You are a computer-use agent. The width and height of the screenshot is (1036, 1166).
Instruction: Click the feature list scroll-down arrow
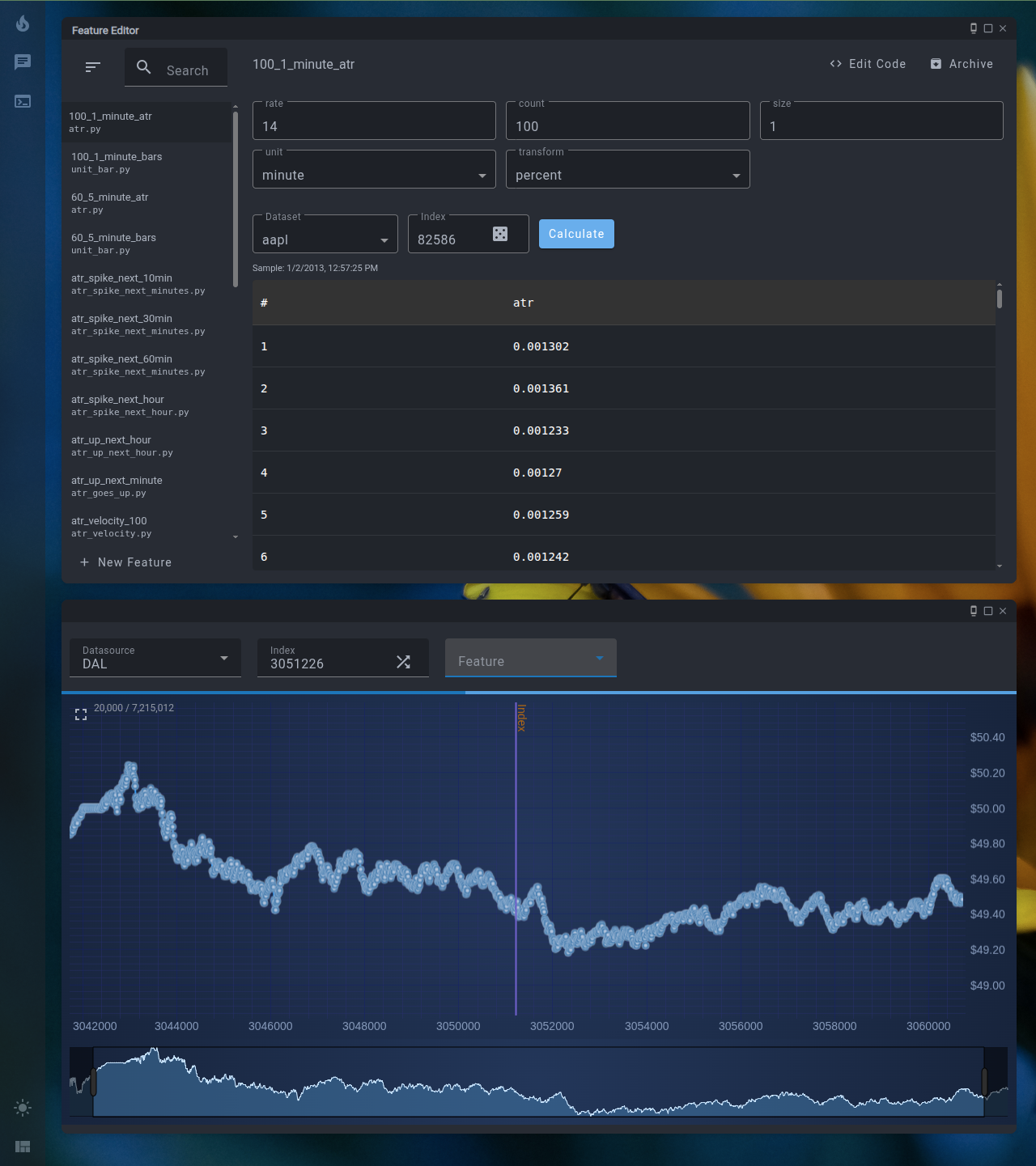[236, 536]
